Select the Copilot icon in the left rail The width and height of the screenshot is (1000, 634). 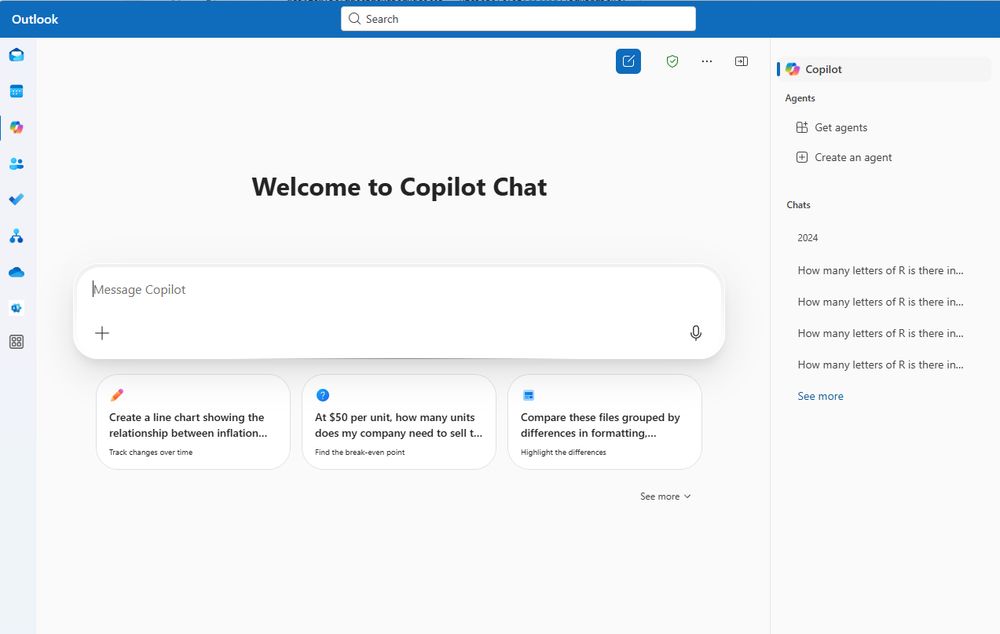[17, 128]
